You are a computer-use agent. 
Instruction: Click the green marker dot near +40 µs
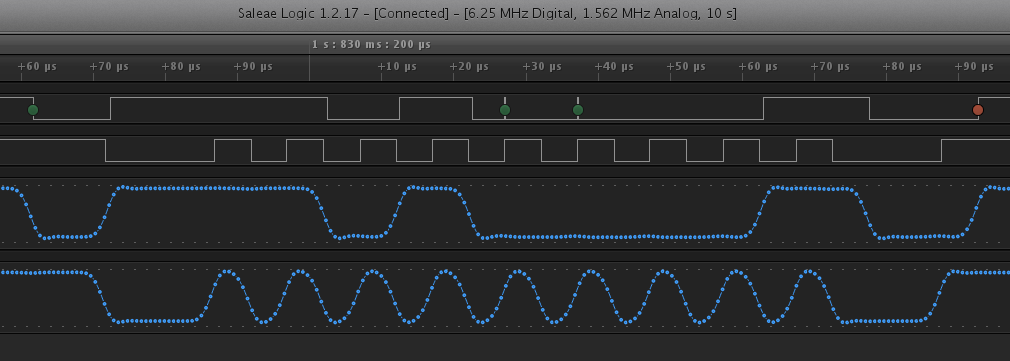pyautogui.click(x=578, y=110)
